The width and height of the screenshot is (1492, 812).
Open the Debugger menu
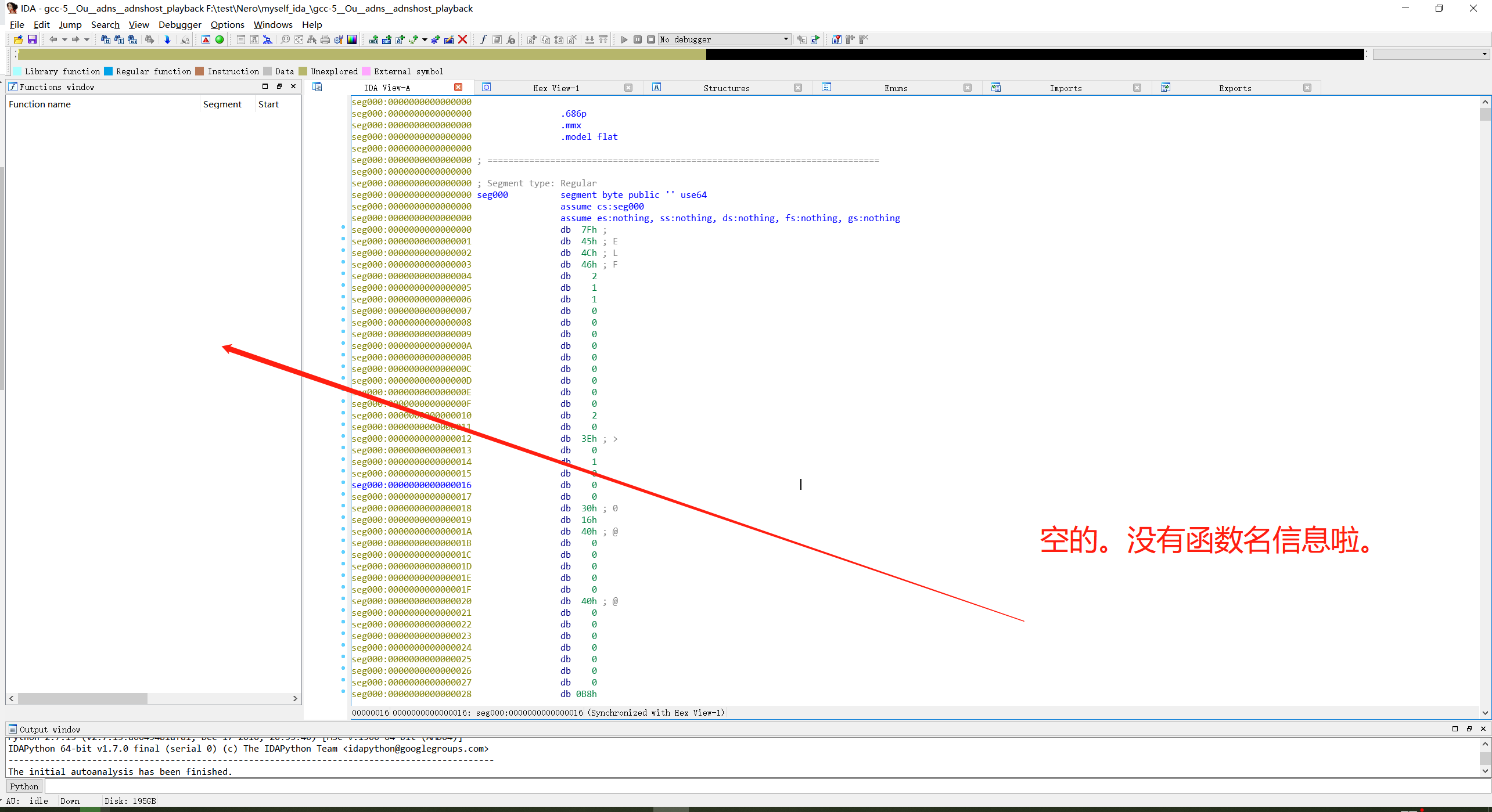[179, 24]
